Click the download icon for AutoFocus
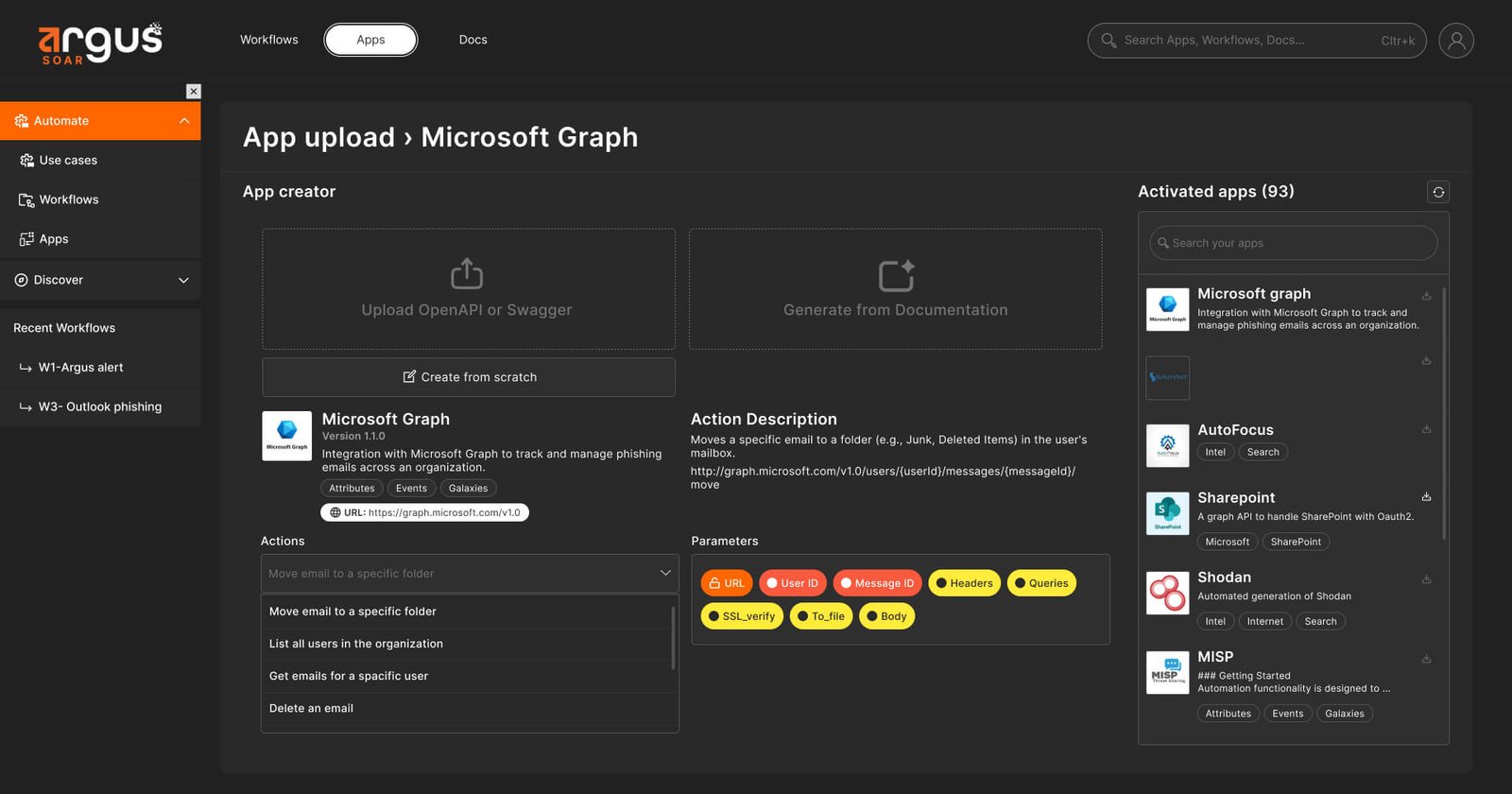The width and height of the screenshot is (1512, 794). (1427, 429)
